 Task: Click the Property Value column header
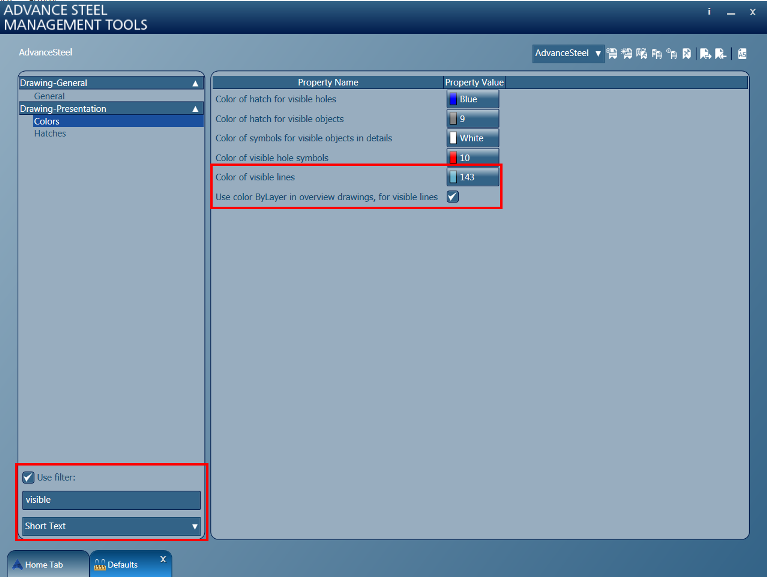point(474,83)
